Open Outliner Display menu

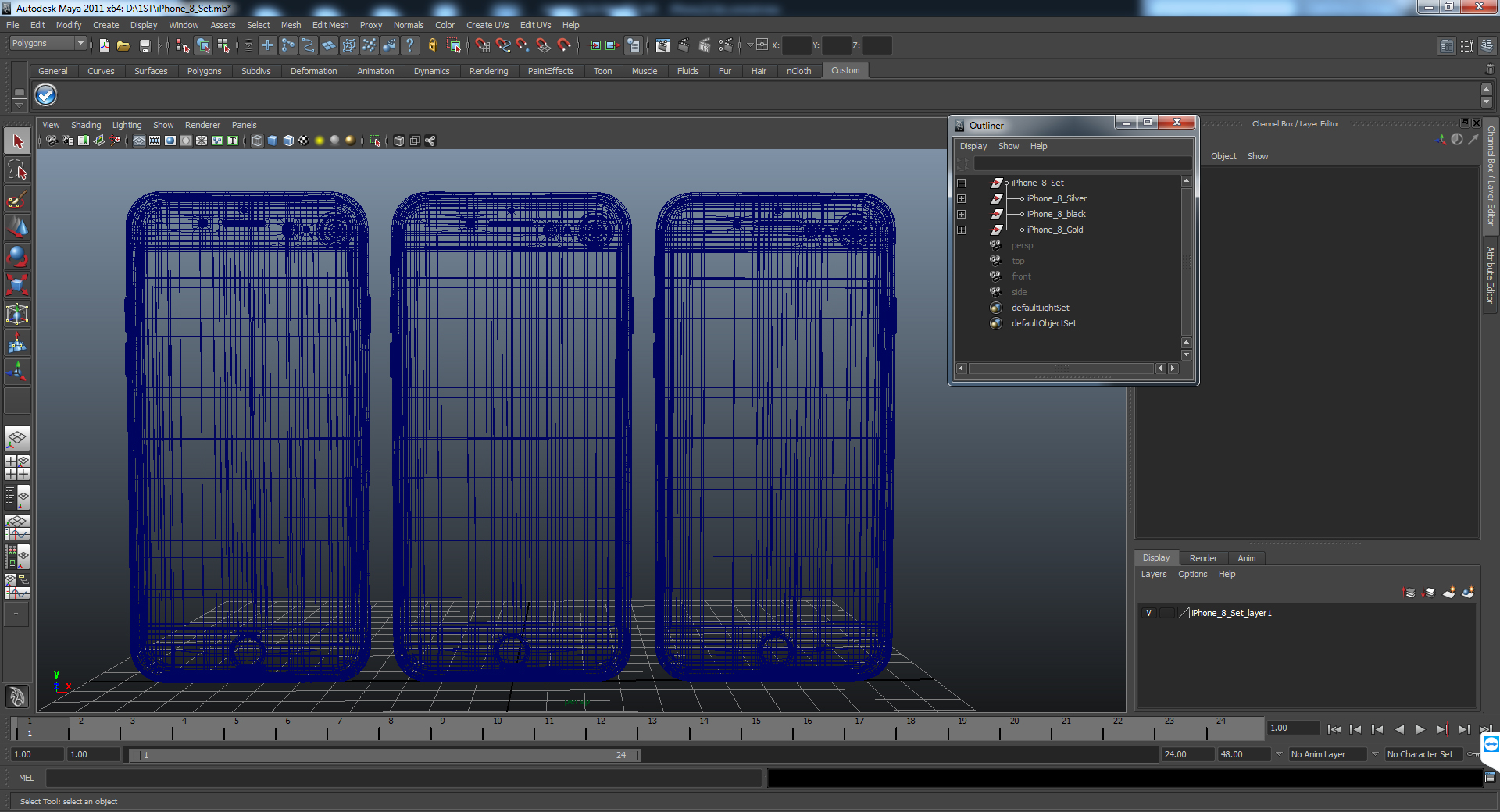click(x=973, y=146)
